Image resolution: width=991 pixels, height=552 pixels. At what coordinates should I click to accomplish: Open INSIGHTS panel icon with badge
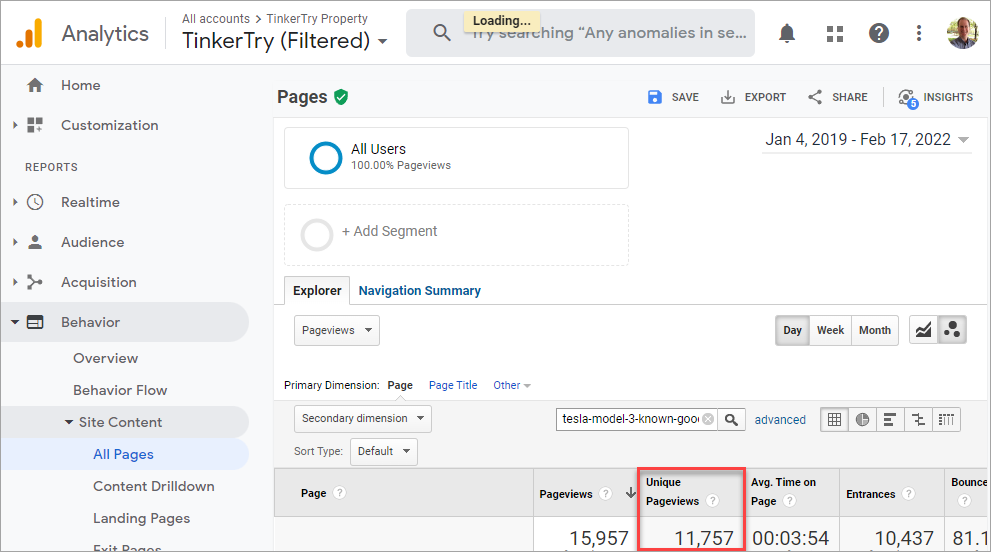click(x=908, y=98)
